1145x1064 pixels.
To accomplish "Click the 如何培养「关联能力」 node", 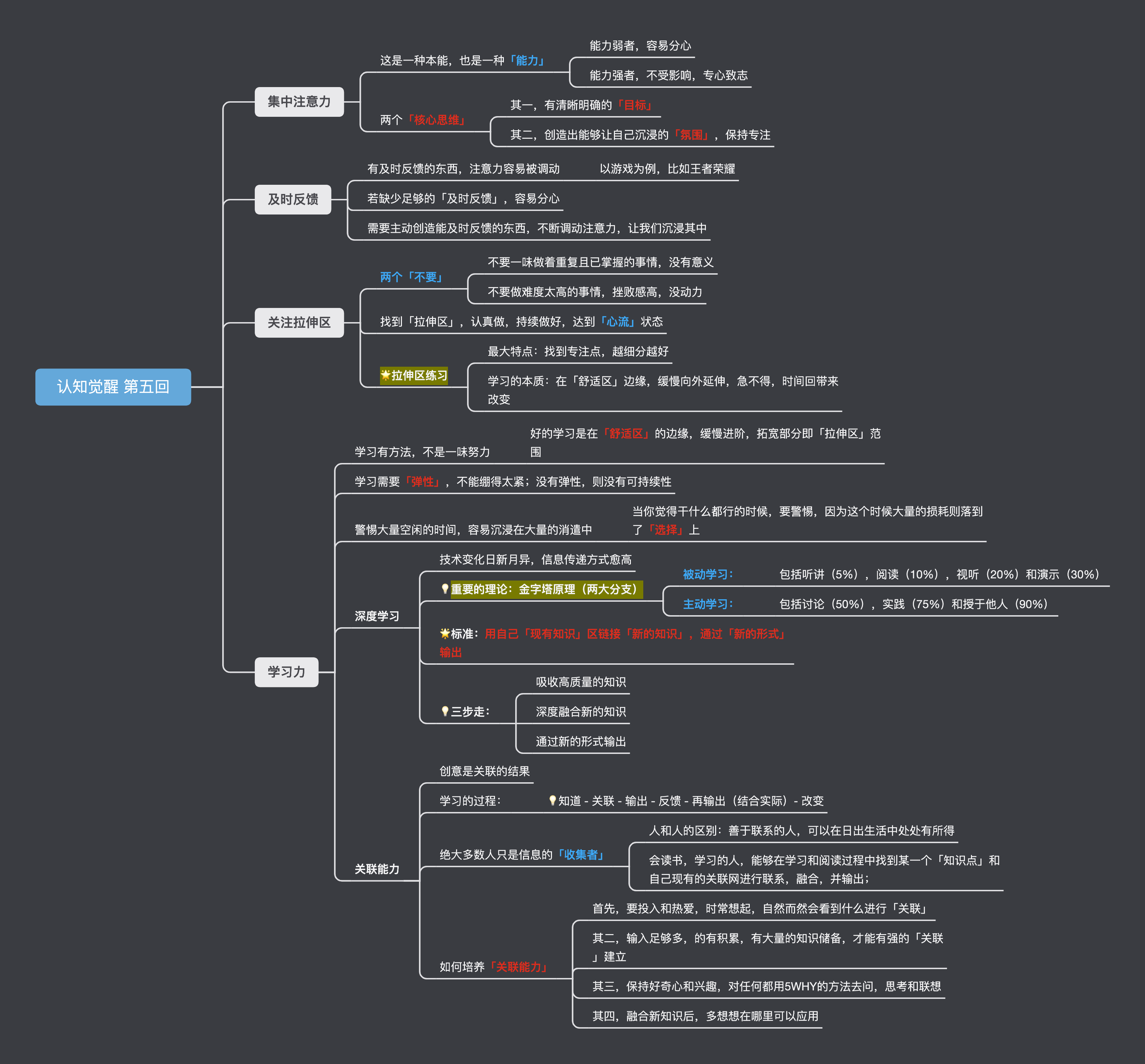I will 495,967.
